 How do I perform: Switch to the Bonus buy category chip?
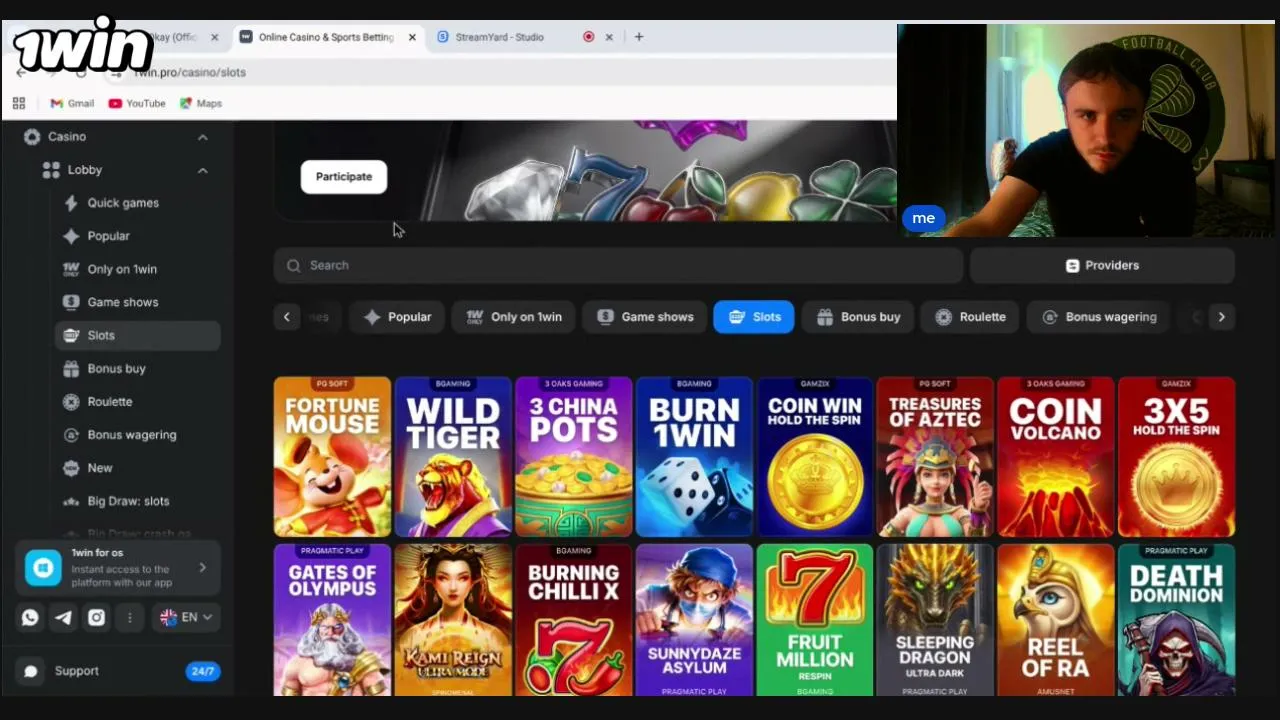pos(858,317)
